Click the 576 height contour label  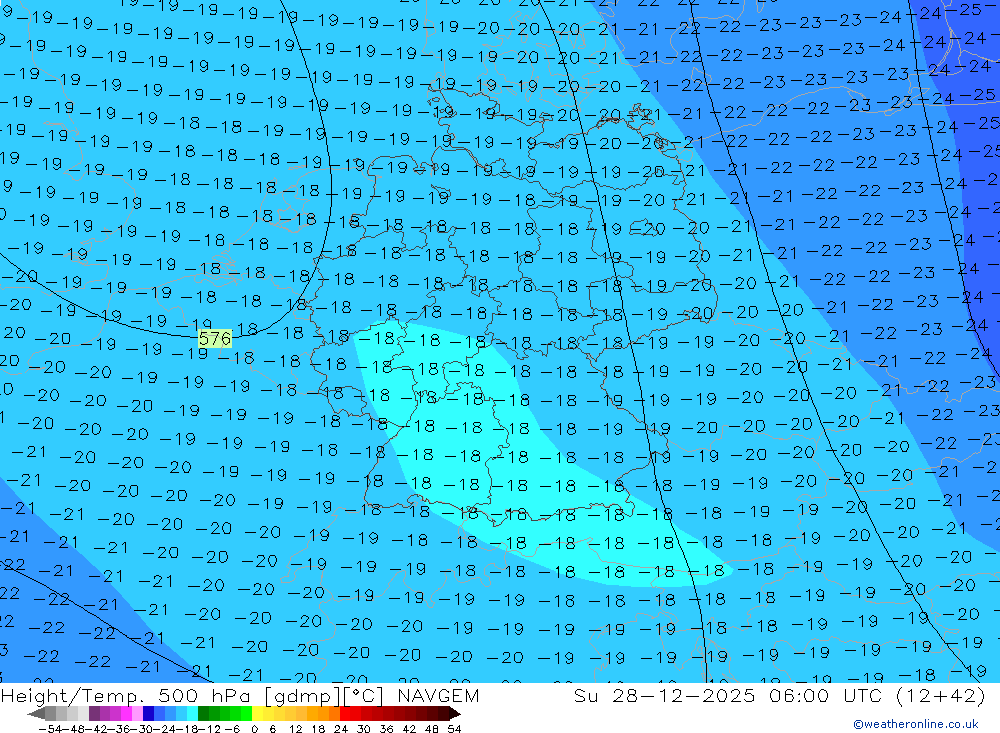(215, 339)
